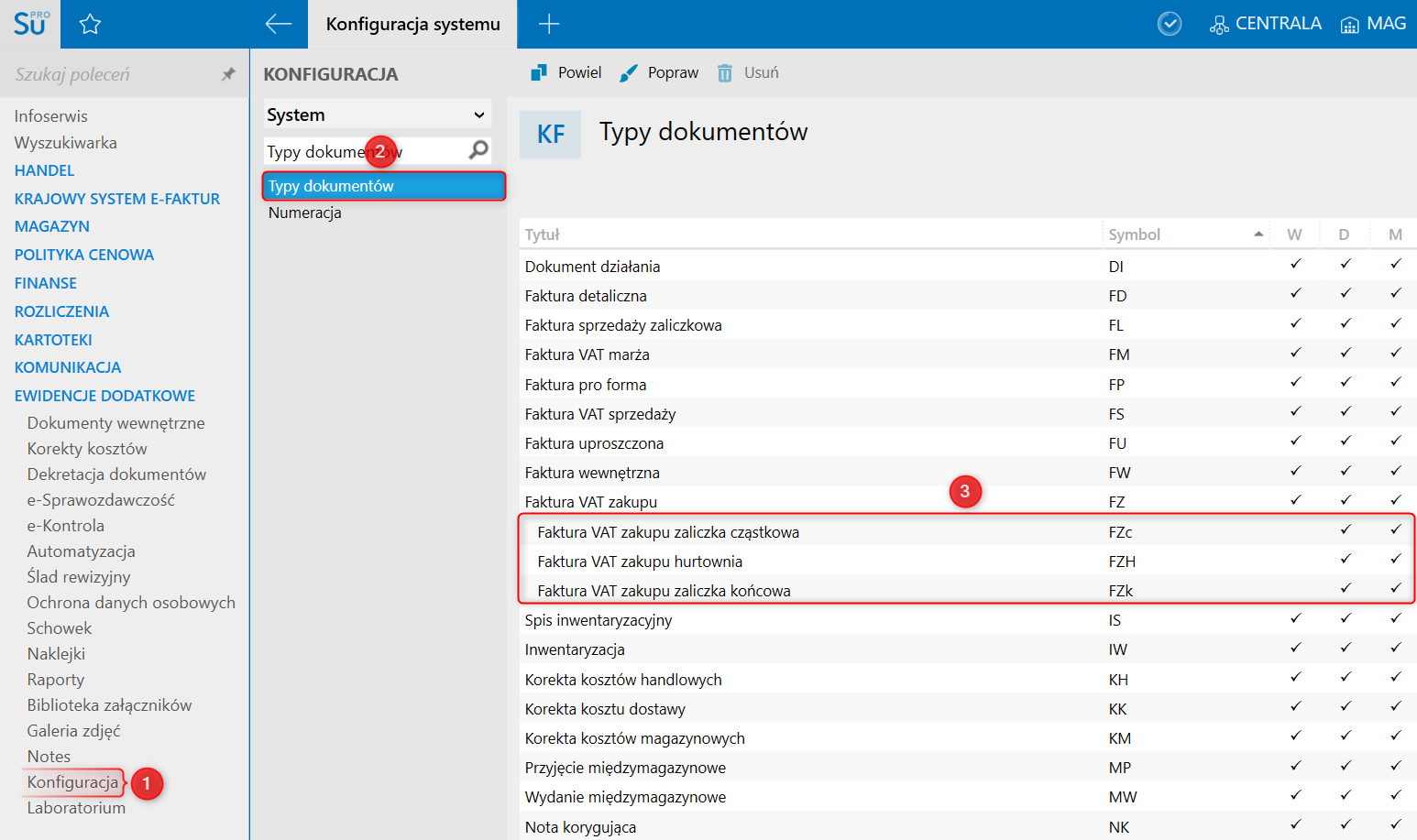Open Notes module
Image resolution: width=1417 pixels, height=840 pixels.
[x=49, y=757]
